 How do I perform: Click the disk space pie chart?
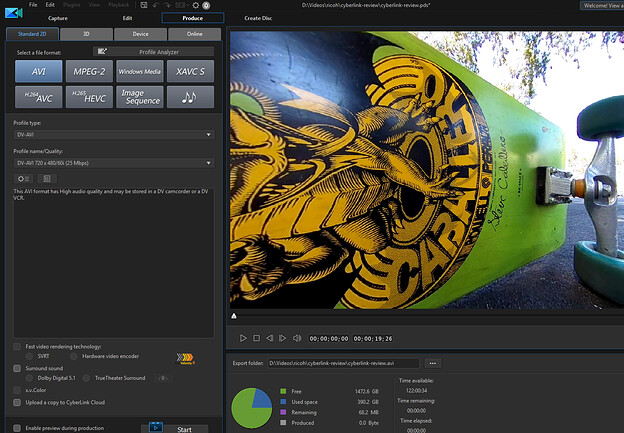(x=252, y=408)
